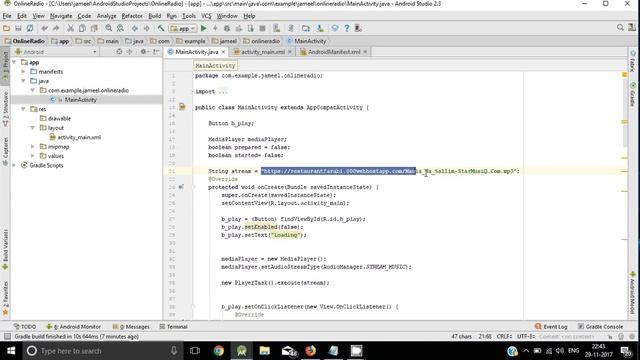Click the Redo arrow in toolbar
640x360 pixels.
coord(56,28)
